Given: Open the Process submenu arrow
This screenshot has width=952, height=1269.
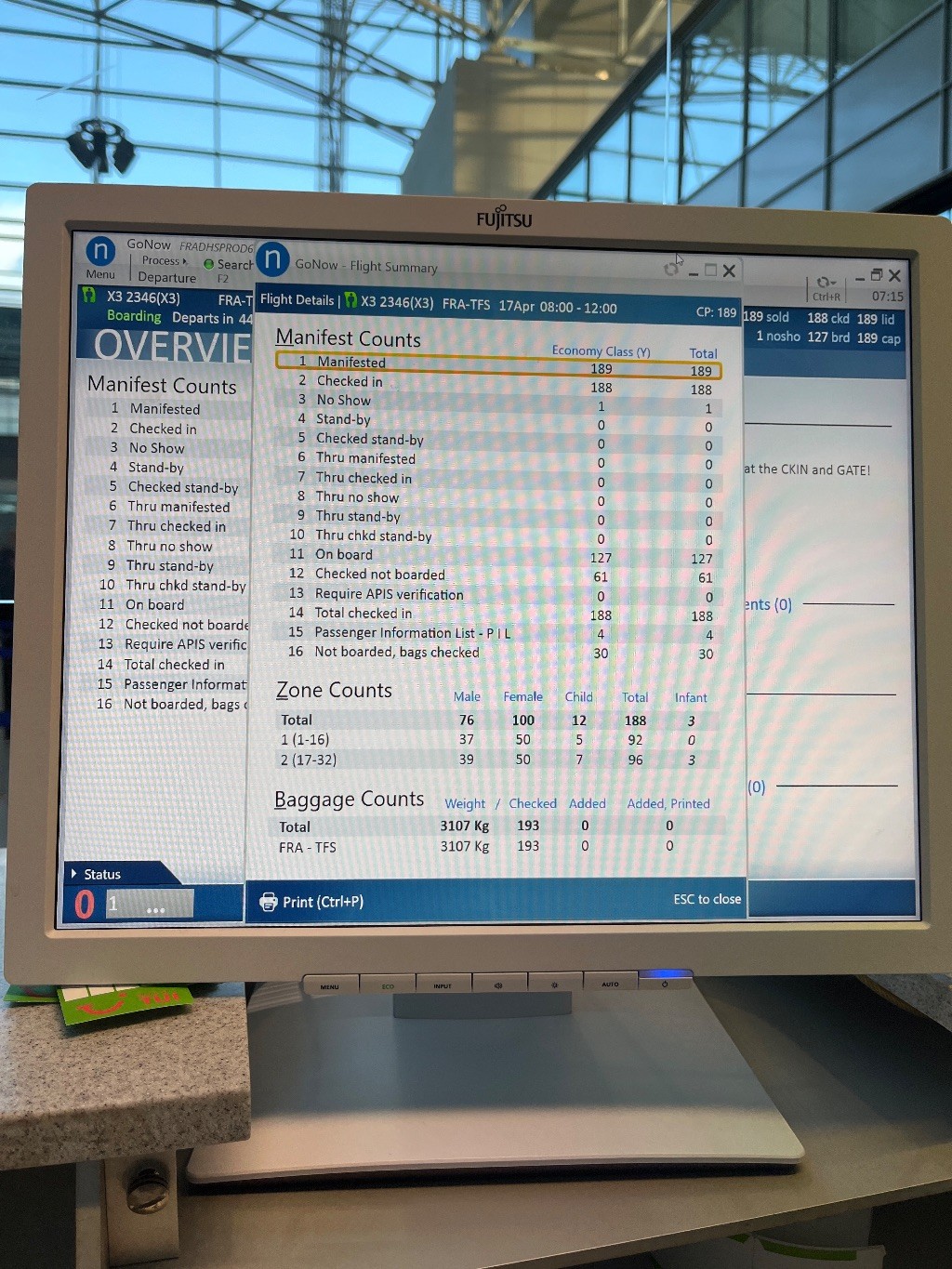Looking at the screenshot, I should (x=185, y=261).
